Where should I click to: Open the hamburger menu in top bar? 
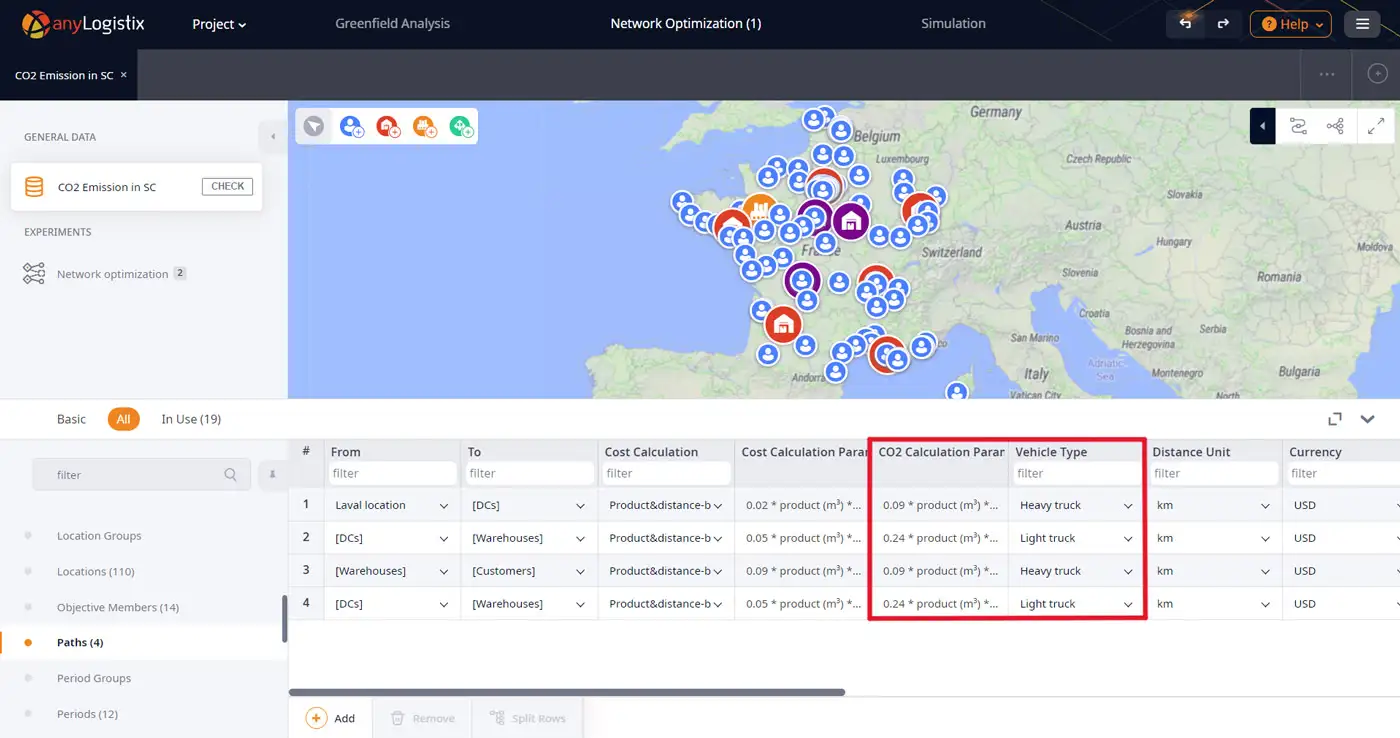(1362, 24)
